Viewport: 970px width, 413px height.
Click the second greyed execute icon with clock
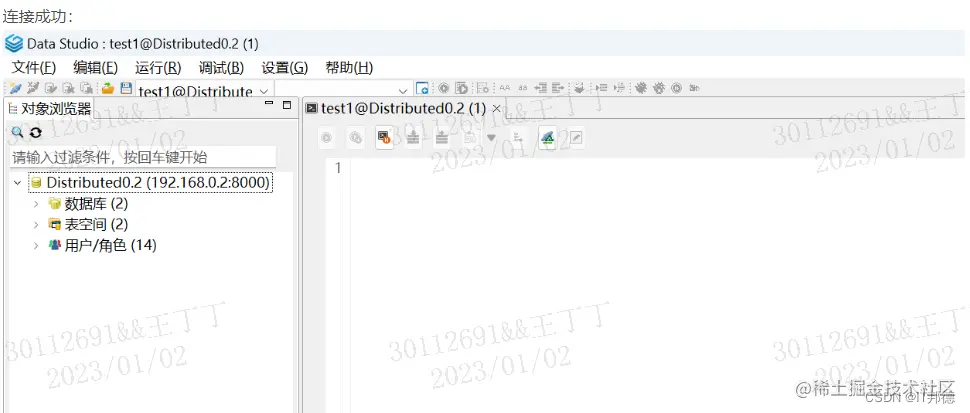pyautogui.click(x=356, y=138)
